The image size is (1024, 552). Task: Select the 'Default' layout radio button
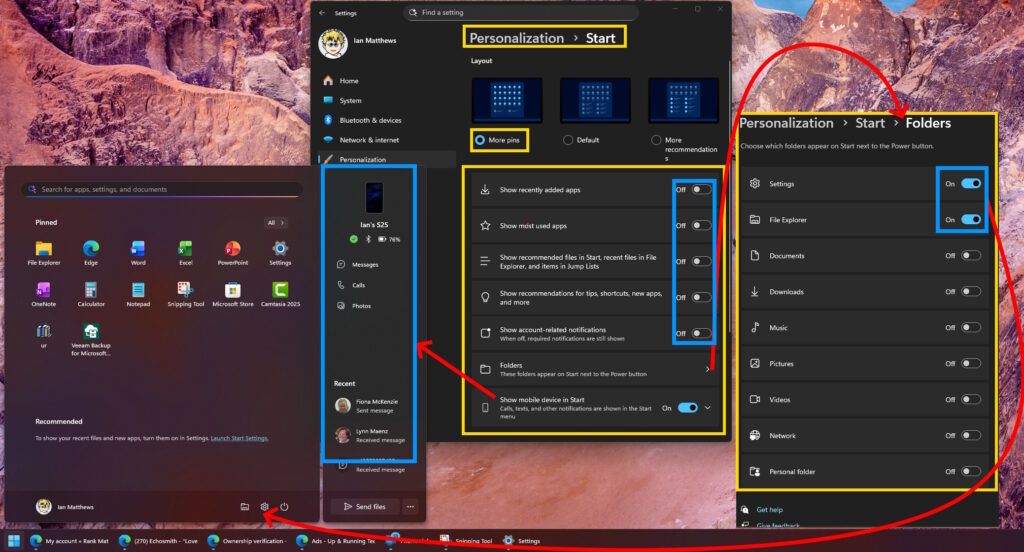coord(568,140)
